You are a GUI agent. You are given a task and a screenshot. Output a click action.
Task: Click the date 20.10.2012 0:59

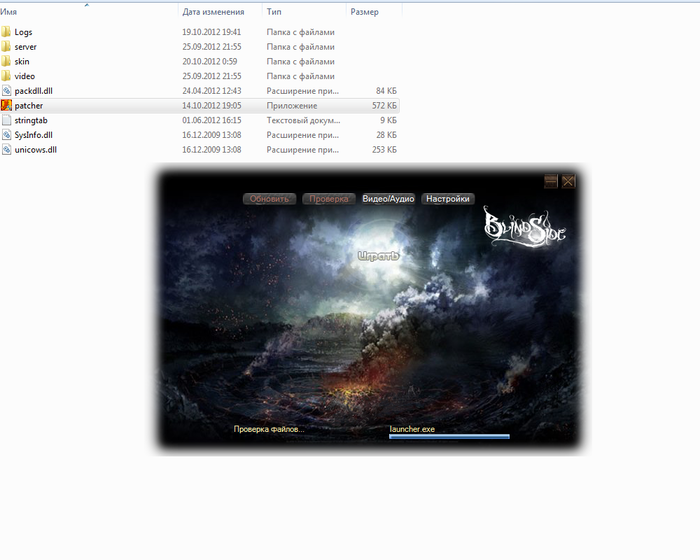[x=209, y=62]
